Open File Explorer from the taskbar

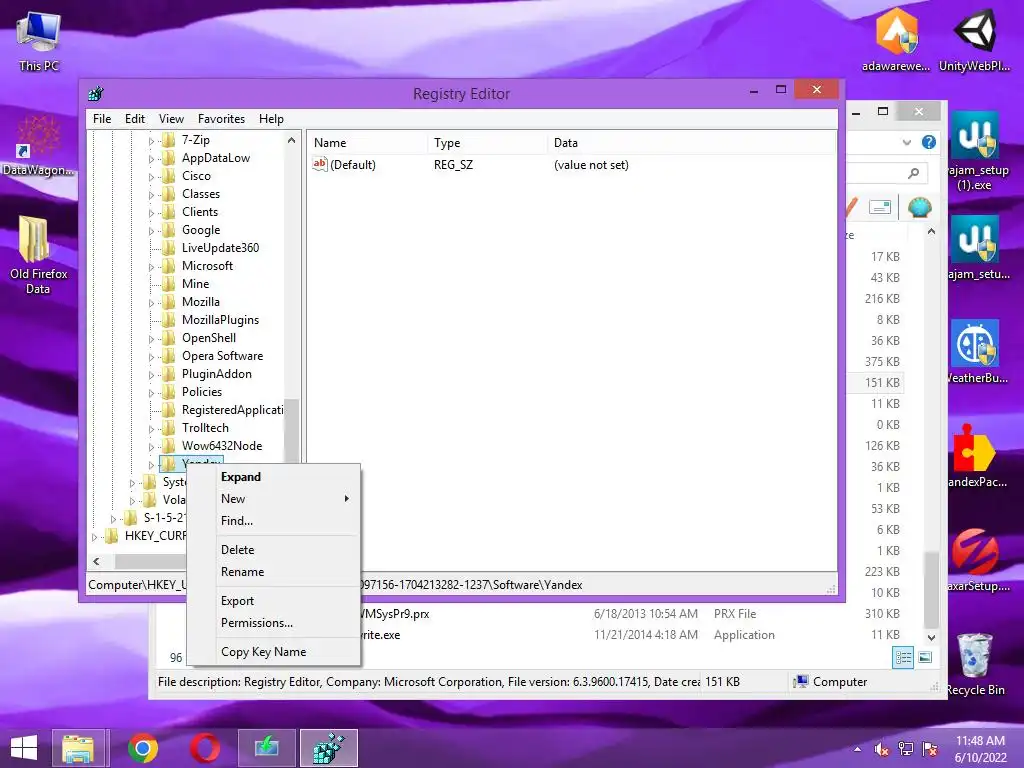tap(78, 748)
